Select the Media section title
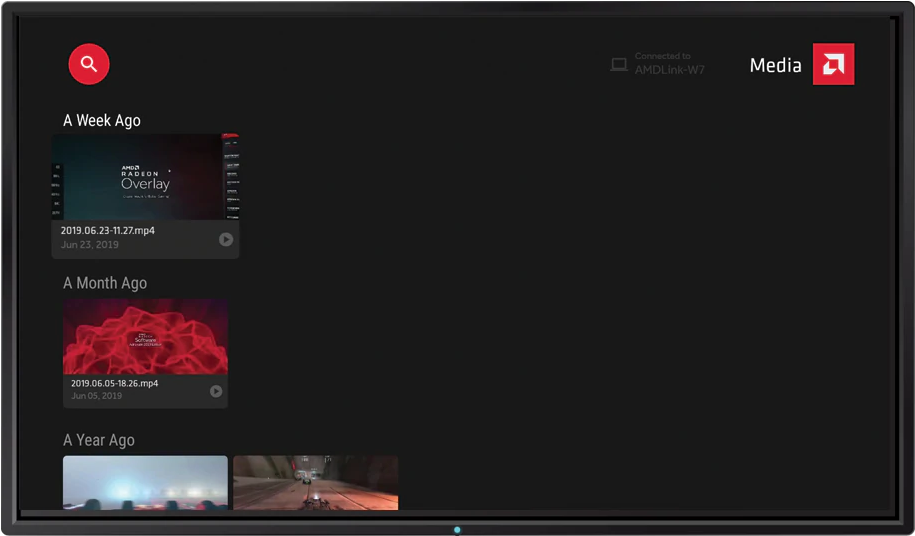This screenshot has width=915, height=536. point(775,65)
